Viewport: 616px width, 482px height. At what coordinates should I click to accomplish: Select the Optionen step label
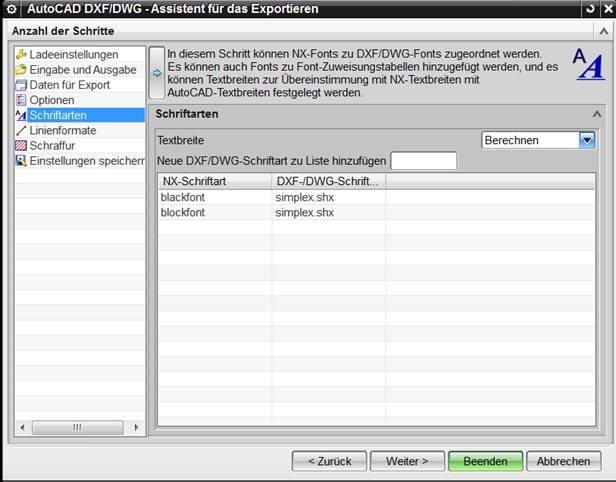pyautogui.click(x=52, y=100)
